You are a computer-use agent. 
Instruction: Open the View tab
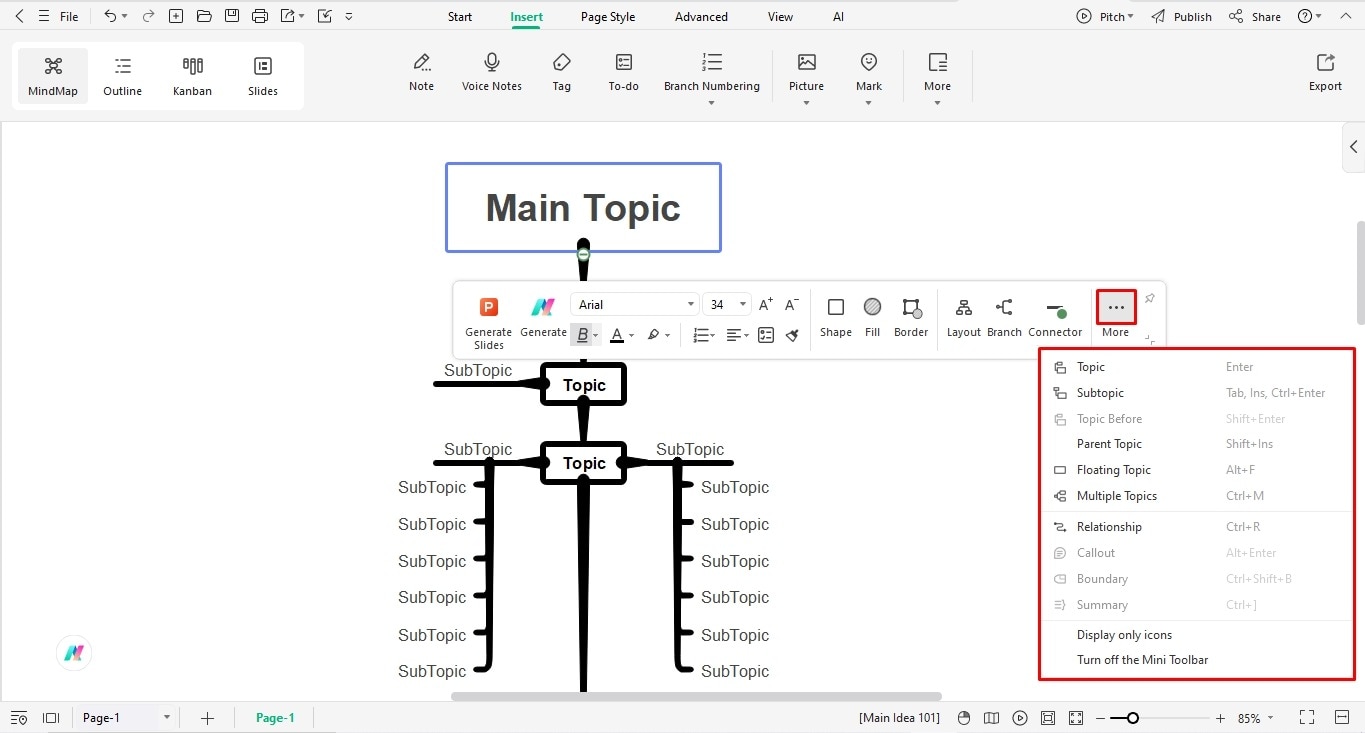pyautogui.click(x=780, y=17)
